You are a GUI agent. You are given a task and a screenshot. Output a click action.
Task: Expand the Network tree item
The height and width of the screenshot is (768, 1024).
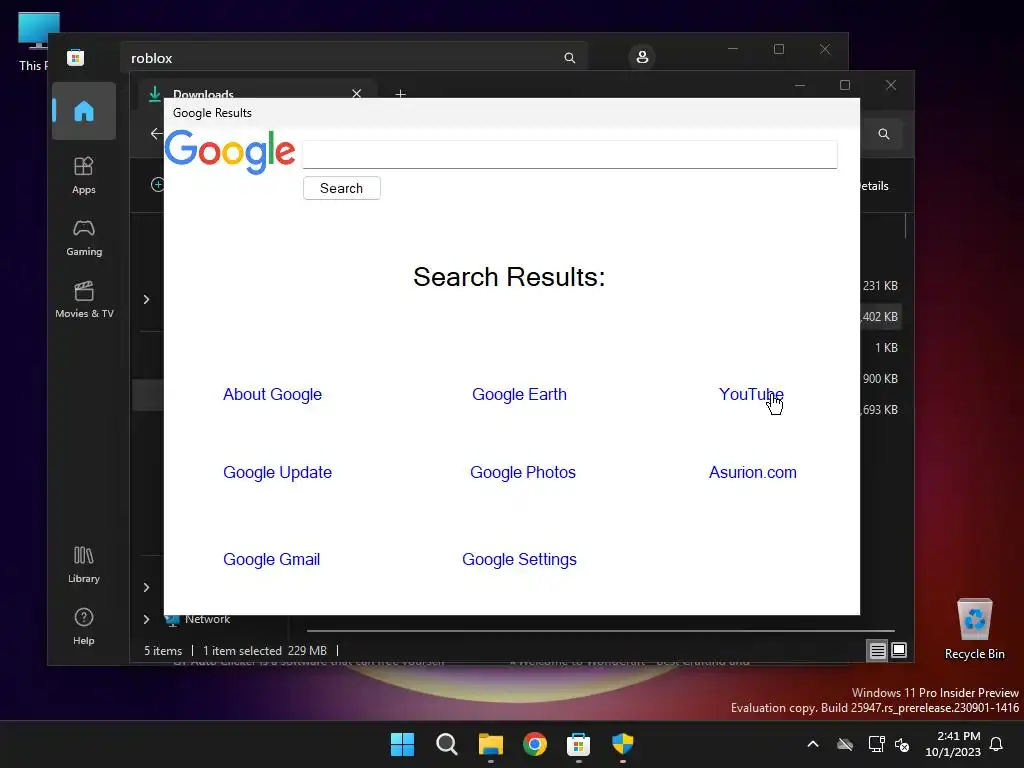146,619
